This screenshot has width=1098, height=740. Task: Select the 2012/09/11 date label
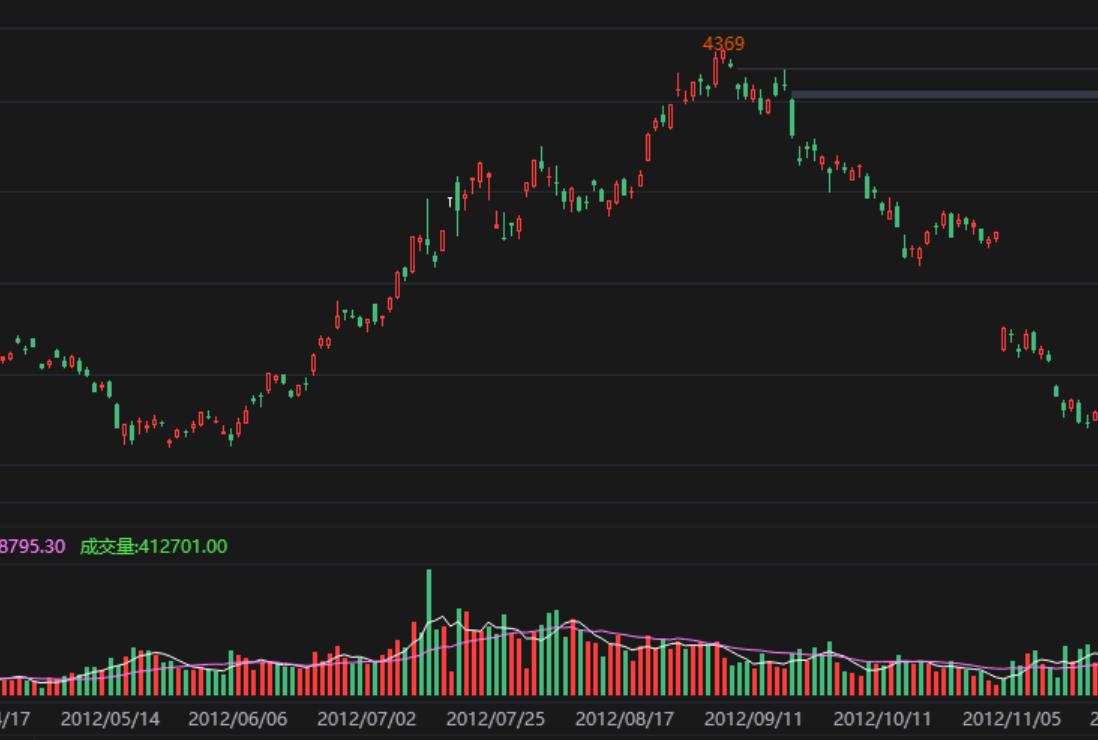click(753, 719)
